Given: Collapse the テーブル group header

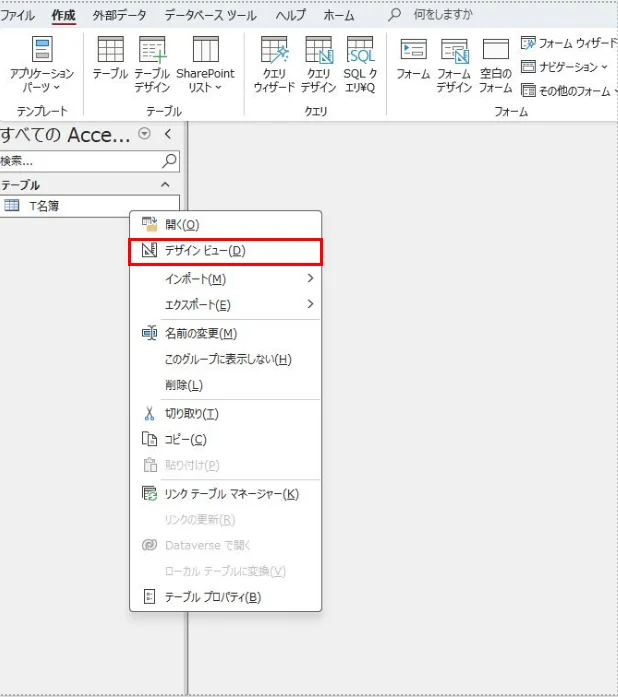Looking at the screenshot, I should tap(165, 185).
